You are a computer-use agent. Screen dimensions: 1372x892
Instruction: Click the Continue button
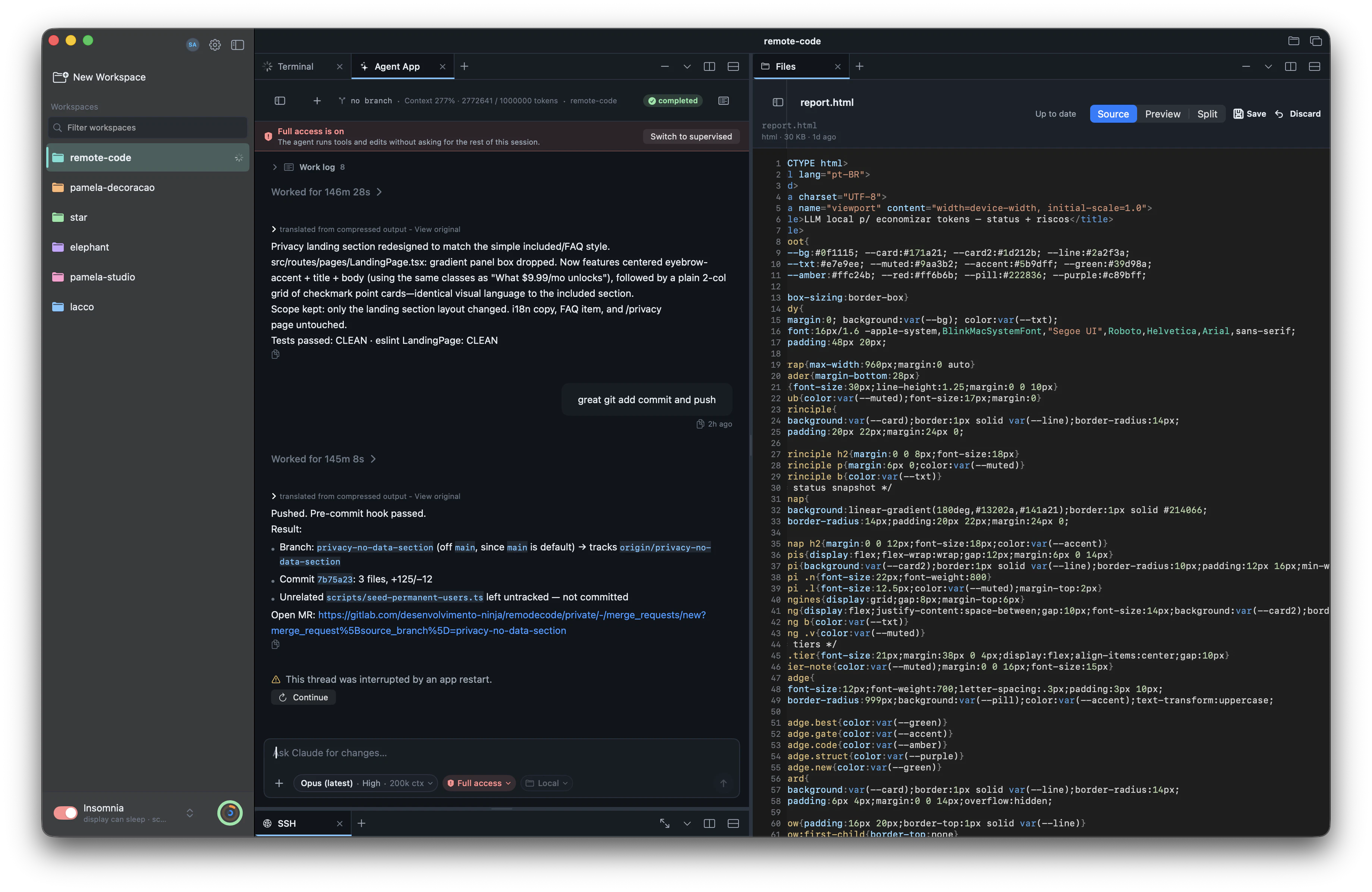click(x=303, y=697)
